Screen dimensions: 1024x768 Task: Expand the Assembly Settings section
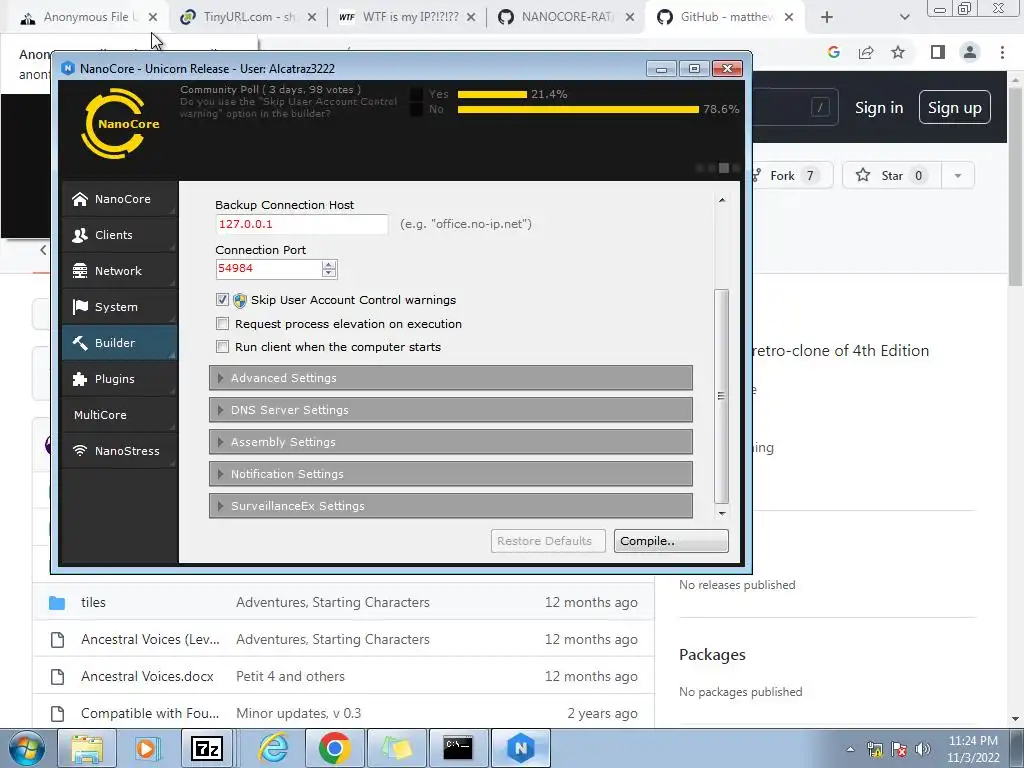451,442
